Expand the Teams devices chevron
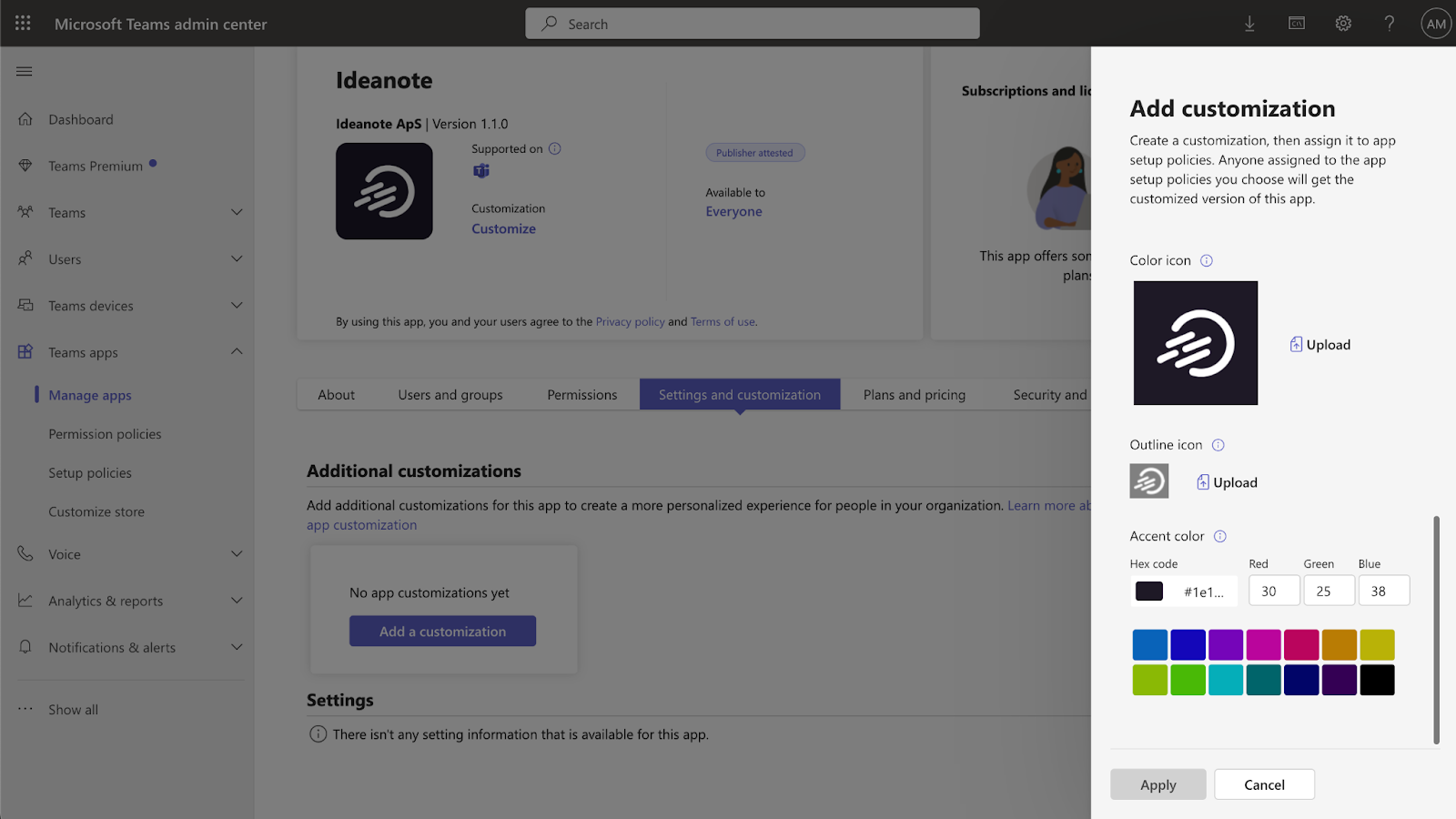This screenshot has height=819, width=1456. pyautogui.click(x=237, y=306)
